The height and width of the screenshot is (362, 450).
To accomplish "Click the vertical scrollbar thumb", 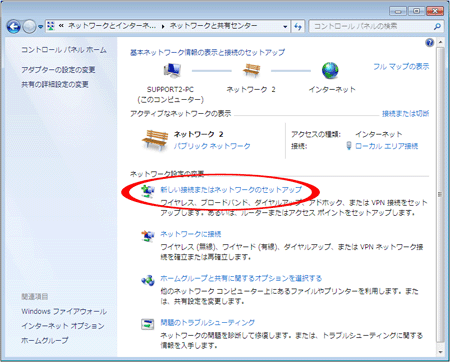I will pyautogui.click(x=440, y=194).
